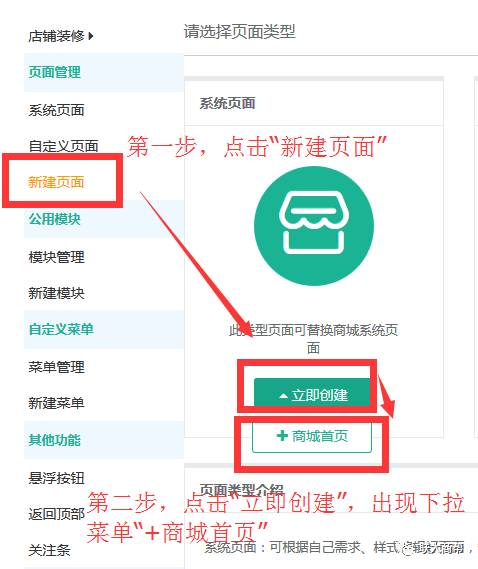The height and width of the screenshot is (569, 478).
Task: Open 新建菜单 in sidebar
Action: 57,403
